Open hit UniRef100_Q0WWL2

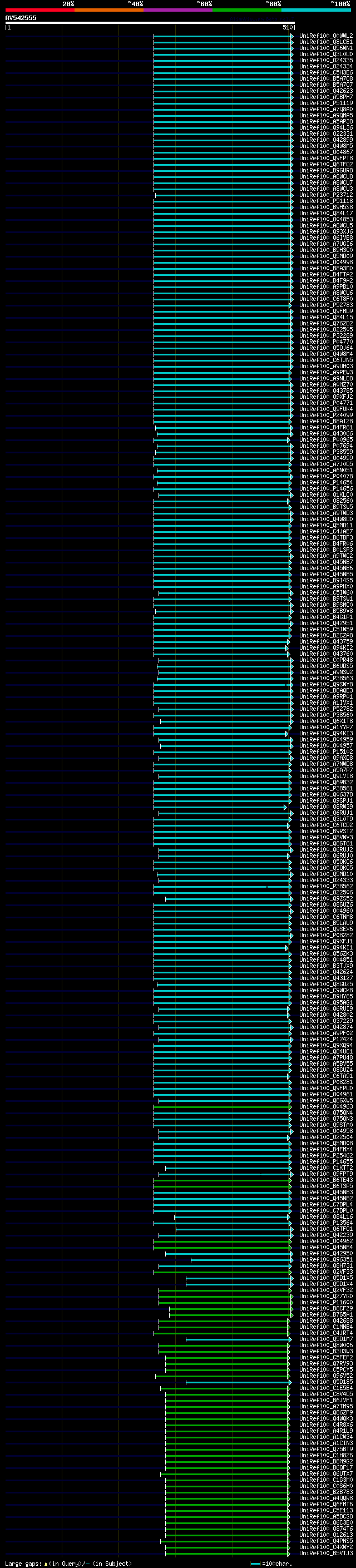coord(325,36)
